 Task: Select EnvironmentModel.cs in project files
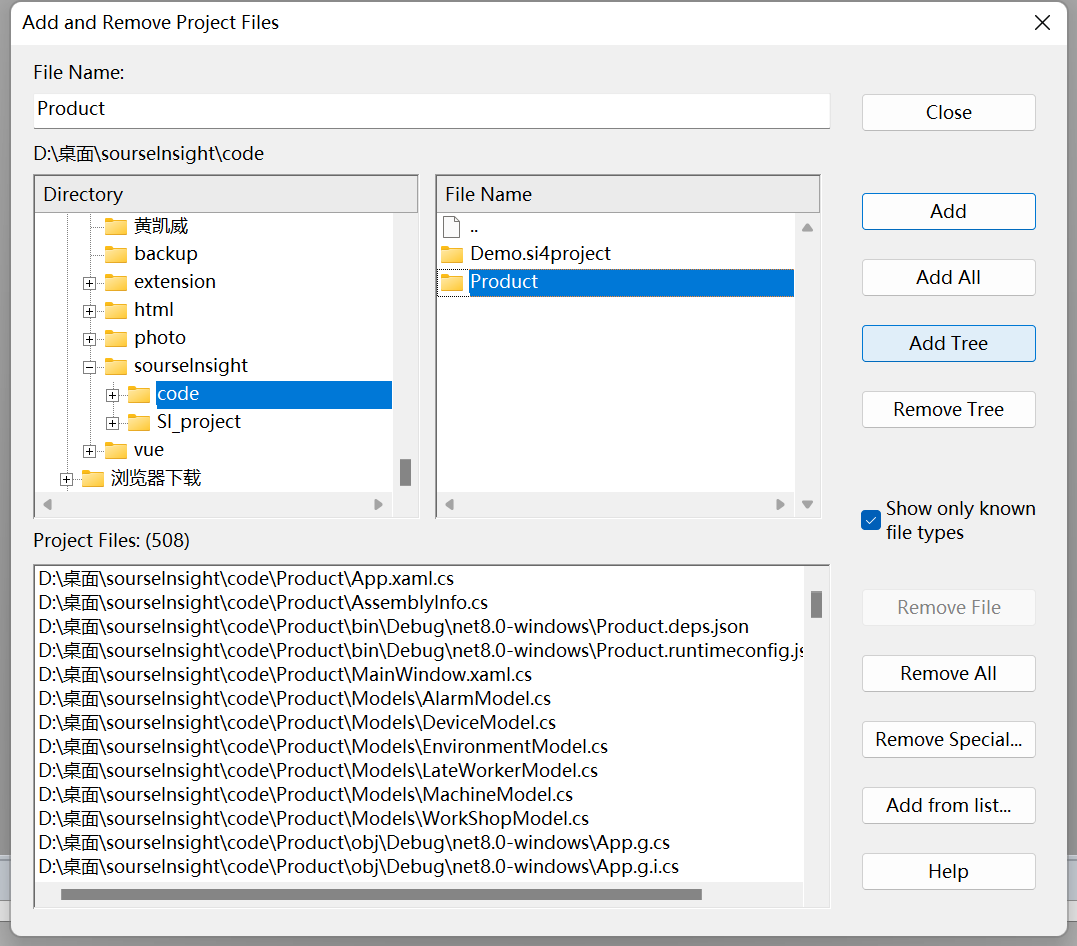(x=323, y=747)
